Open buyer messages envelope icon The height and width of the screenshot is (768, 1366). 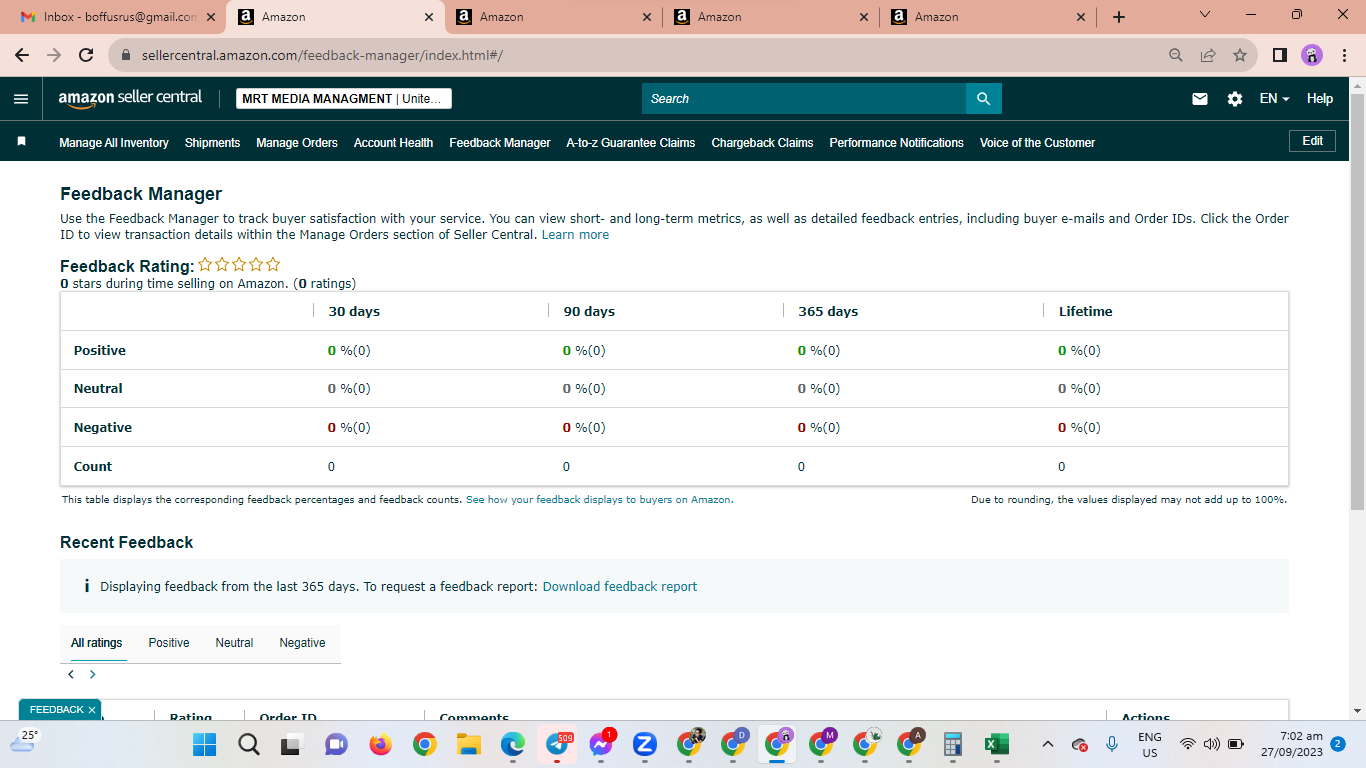[1200, 99]
